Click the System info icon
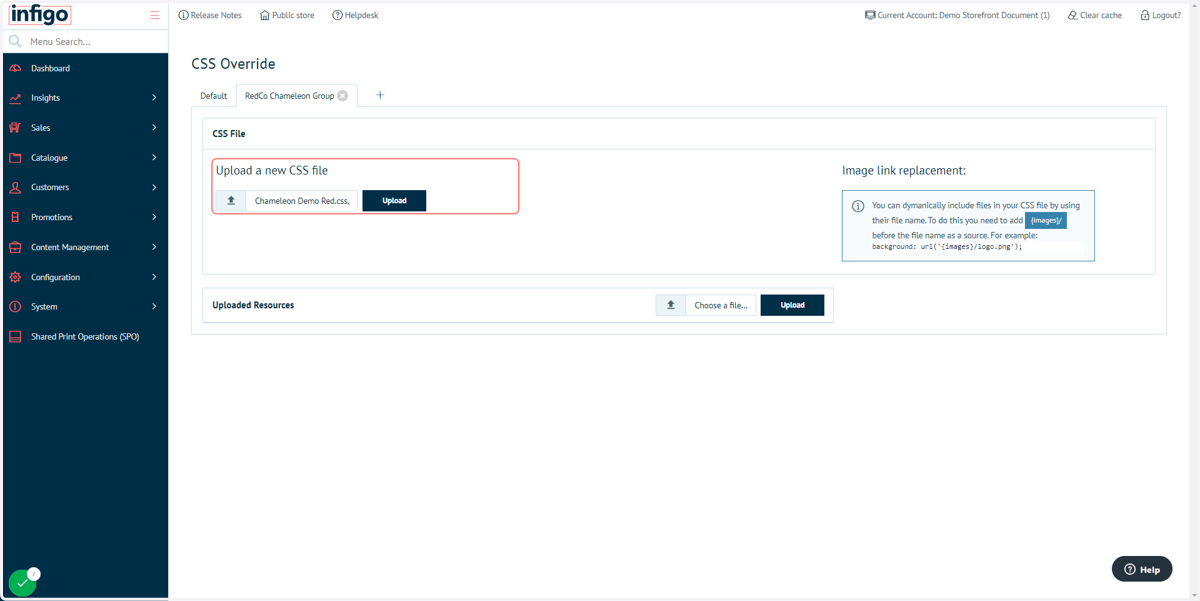The image size is (1200, 601). [15, 307]
